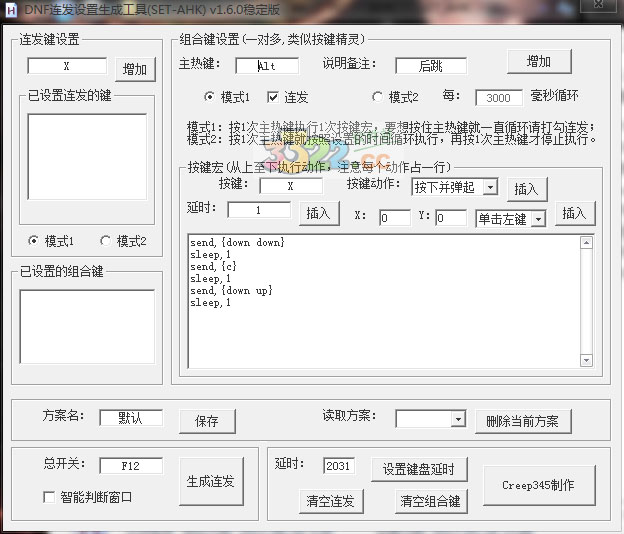Screen dimensions: 624x534
Task: Click 插入 next to macro 延时 field
Action: [319, 213]
